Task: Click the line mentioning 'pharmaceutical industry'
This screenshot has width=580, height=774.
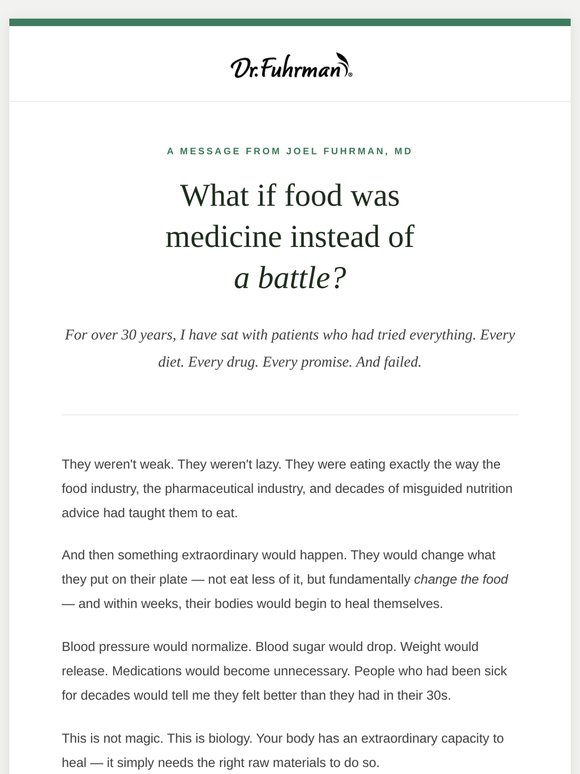Action: coord(287,489)
